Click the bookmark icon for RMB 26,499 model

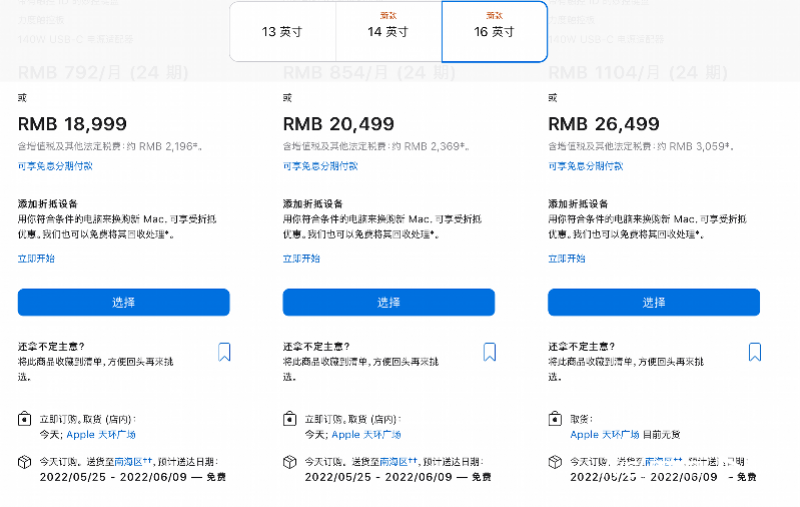pyautogui.click(x=754, y=351)
